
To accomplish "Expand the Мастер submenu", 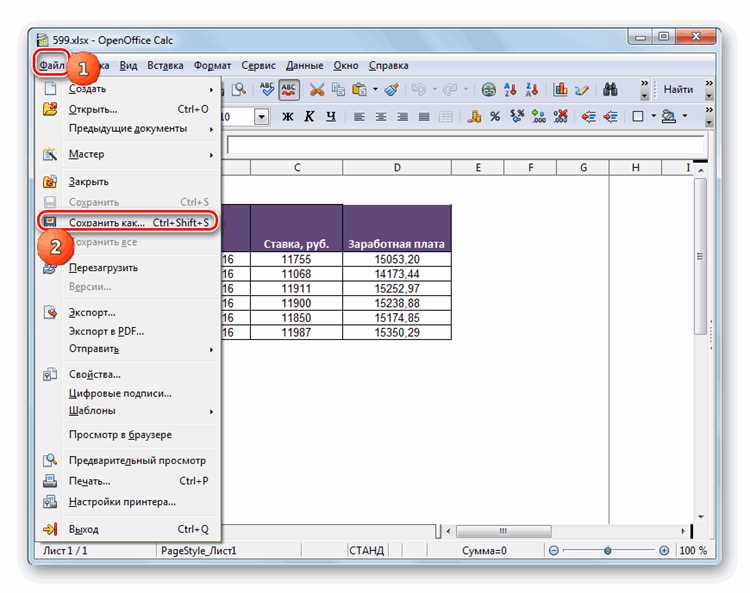I will coord(128,154).
